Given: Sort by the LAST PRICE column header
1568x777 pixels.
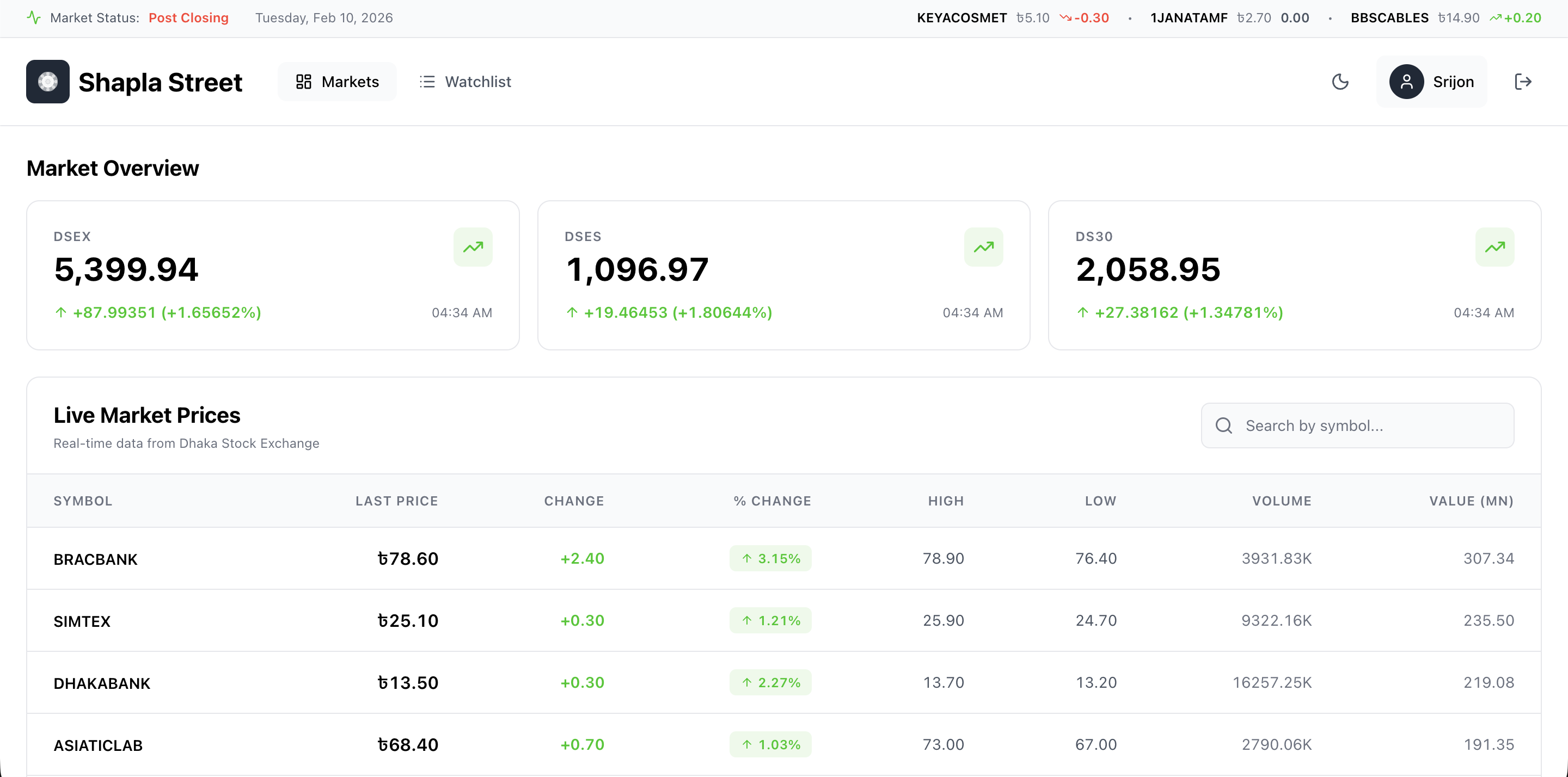Looking at the screenshot, I should [x=396, y=501].
